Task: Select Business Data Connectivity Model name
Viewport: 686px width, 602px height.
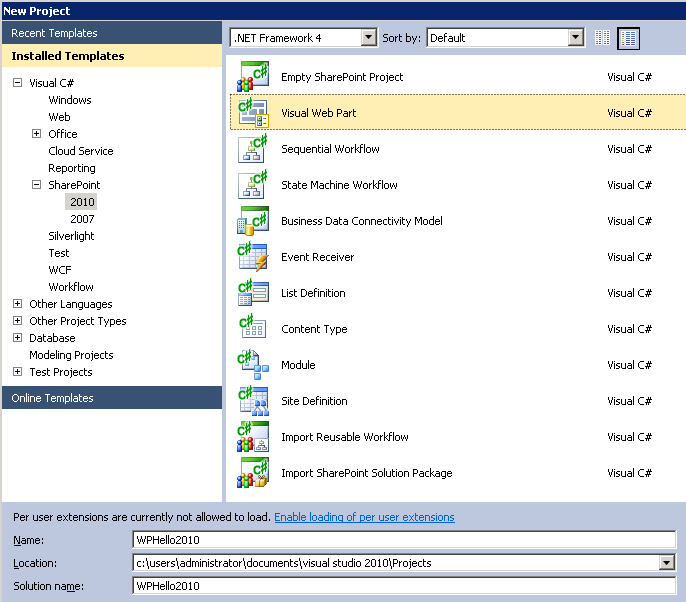Action: click(362, 221)
